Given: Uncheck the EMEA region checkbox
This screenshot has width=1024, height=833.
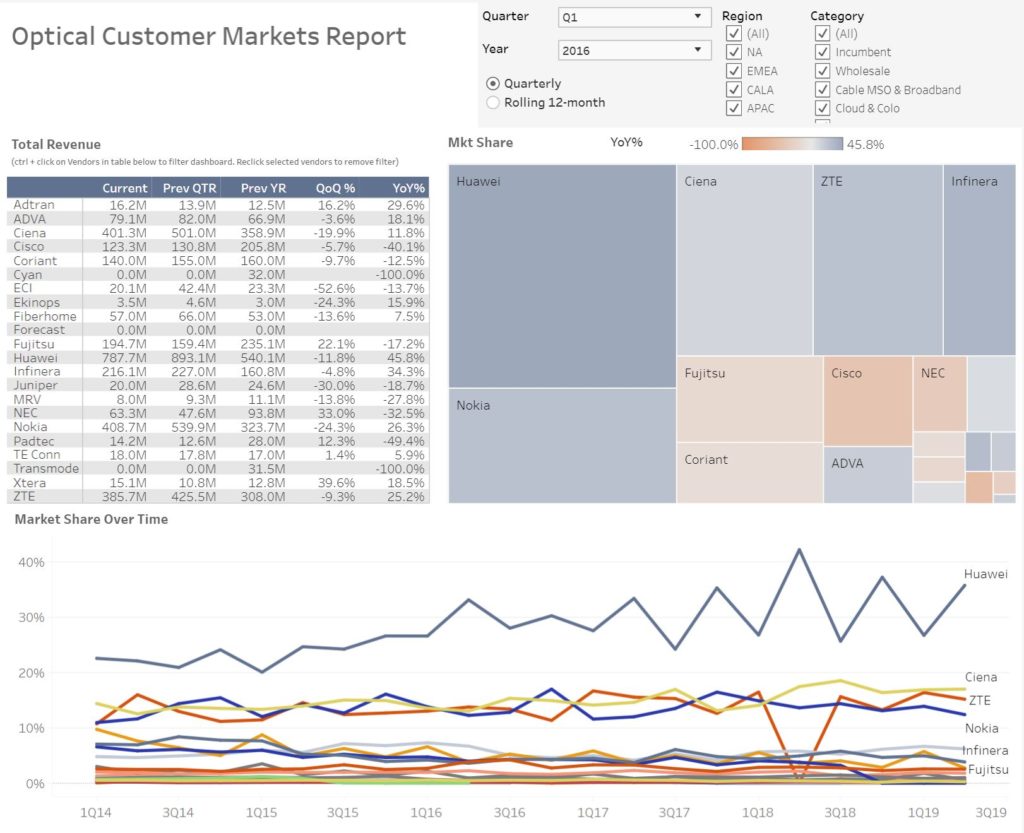Looking at the screenshot, I should click(733, 71).
